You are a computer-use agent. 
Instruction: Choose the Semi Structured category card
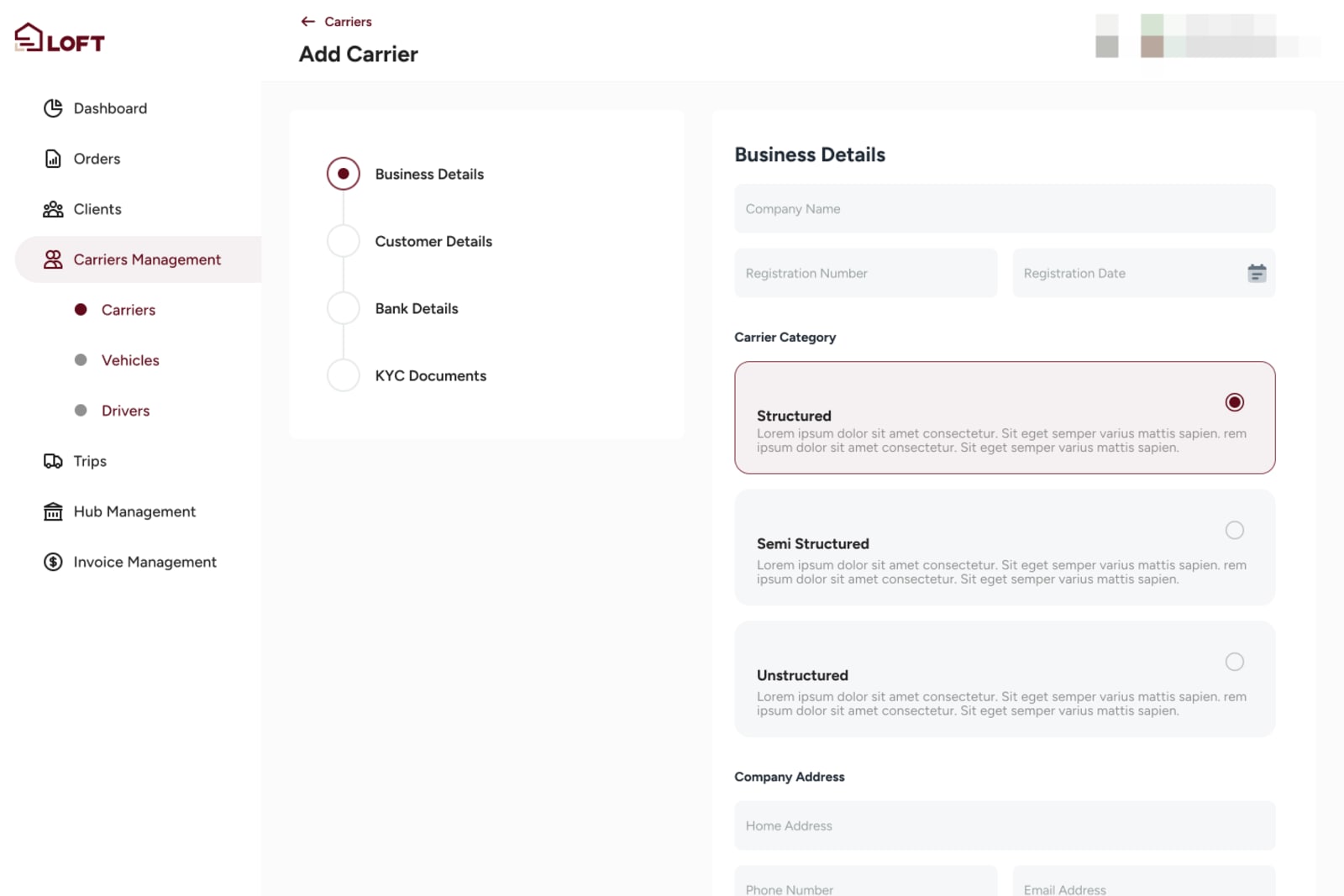point(1005,548)
